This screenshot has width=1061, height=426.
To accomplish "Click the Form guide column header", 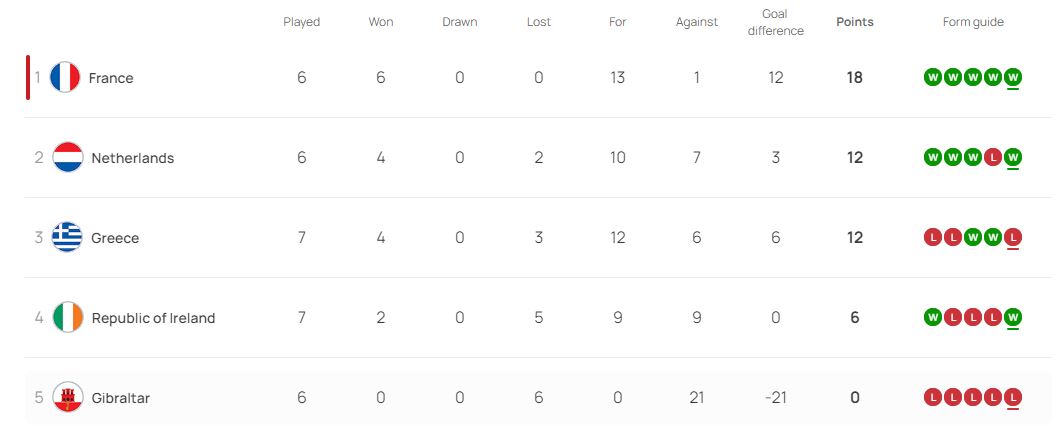I will tap(973, 22).
